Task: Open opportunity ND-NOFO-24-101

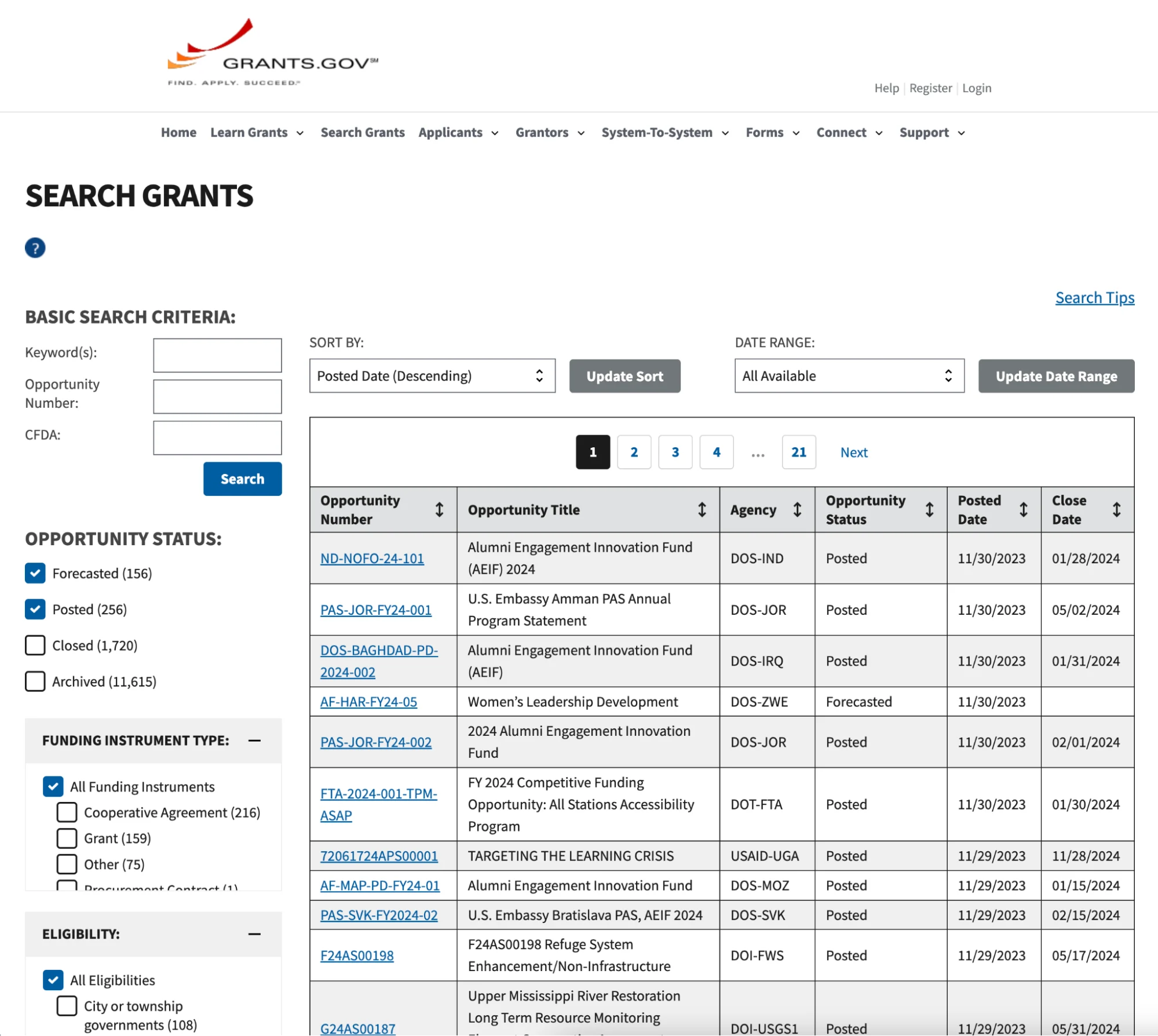Action: [x=372, y=559]
